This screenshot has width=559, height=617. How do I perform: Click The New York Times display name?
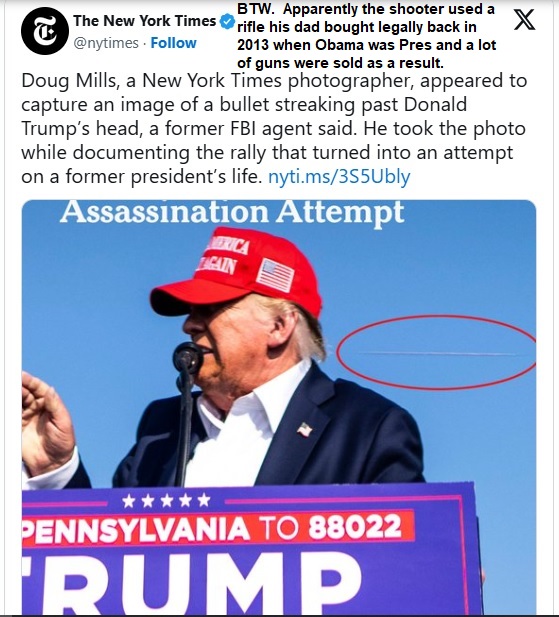(144, 21)
